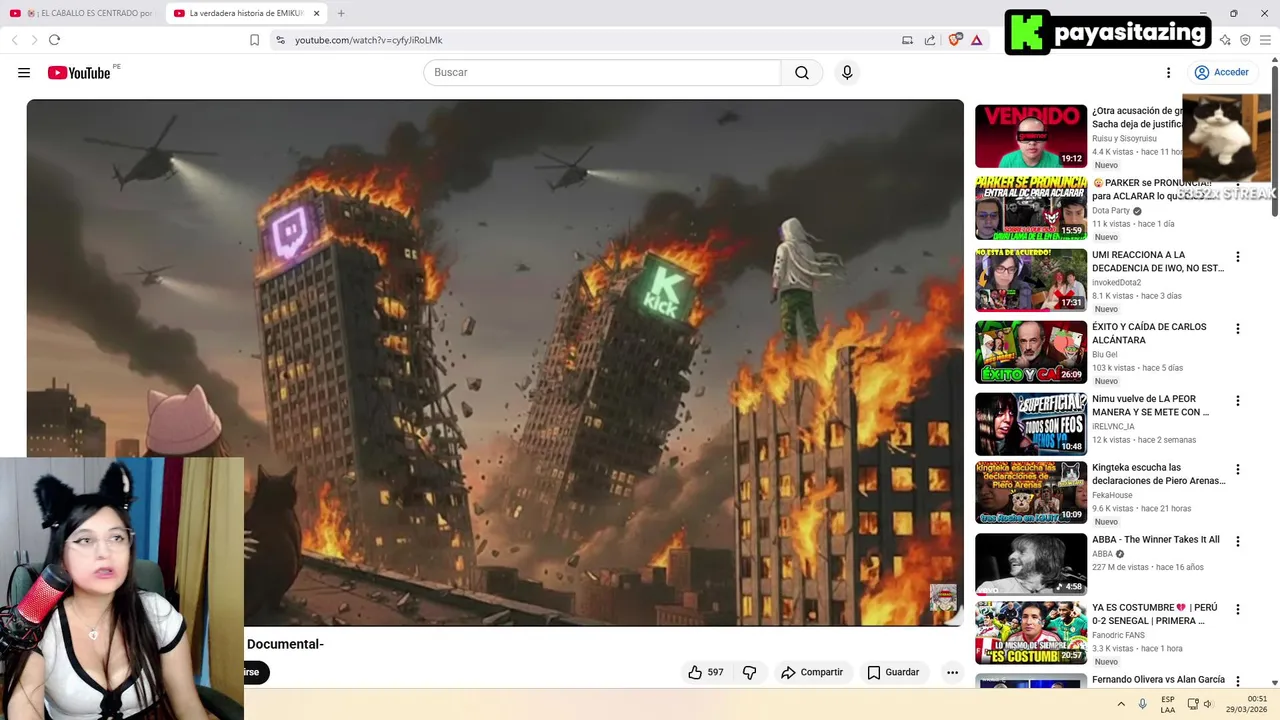Like the video with thumbs up
The height and width of the screenshot is (720, 1280).
[x=704, y=673]
